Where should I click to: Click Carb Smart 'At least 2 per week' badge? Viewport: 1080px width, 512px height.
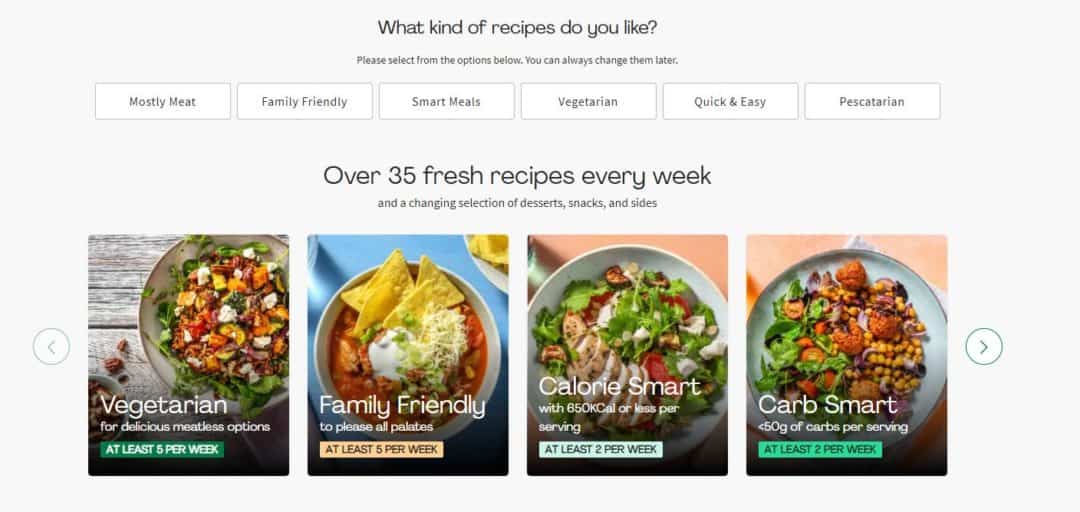pos(820,449)
